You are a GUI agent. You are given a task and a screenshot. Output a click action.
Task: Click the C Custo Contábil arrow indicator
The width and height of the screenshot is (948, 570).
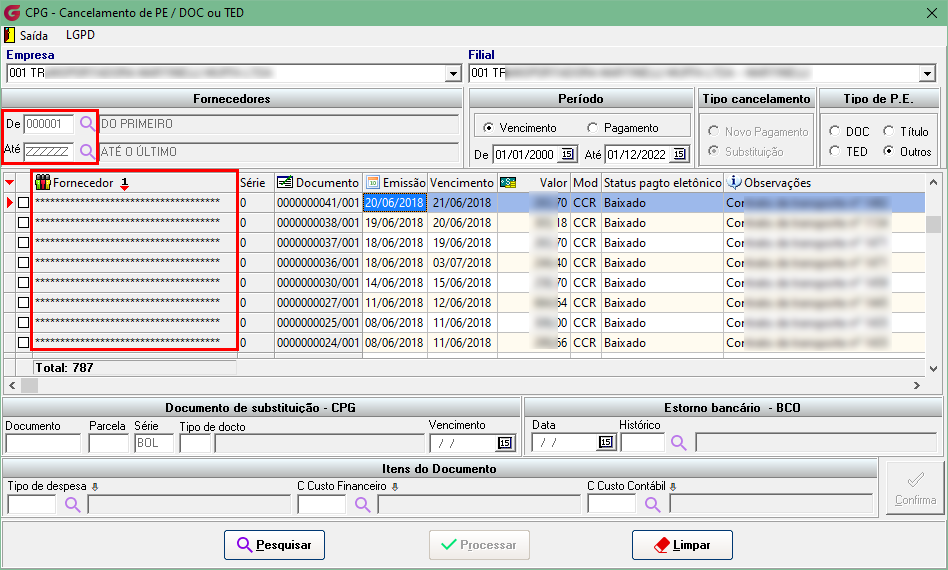point(673,486)
